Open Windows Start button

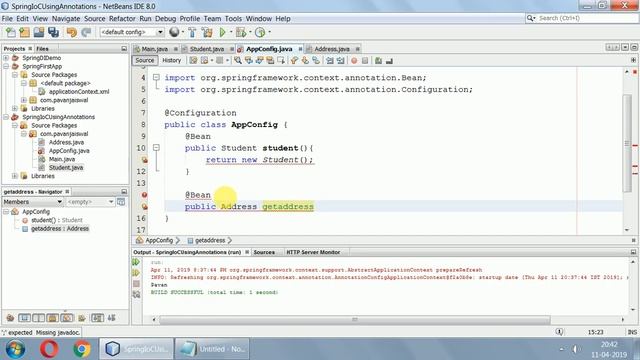[15, 349]
